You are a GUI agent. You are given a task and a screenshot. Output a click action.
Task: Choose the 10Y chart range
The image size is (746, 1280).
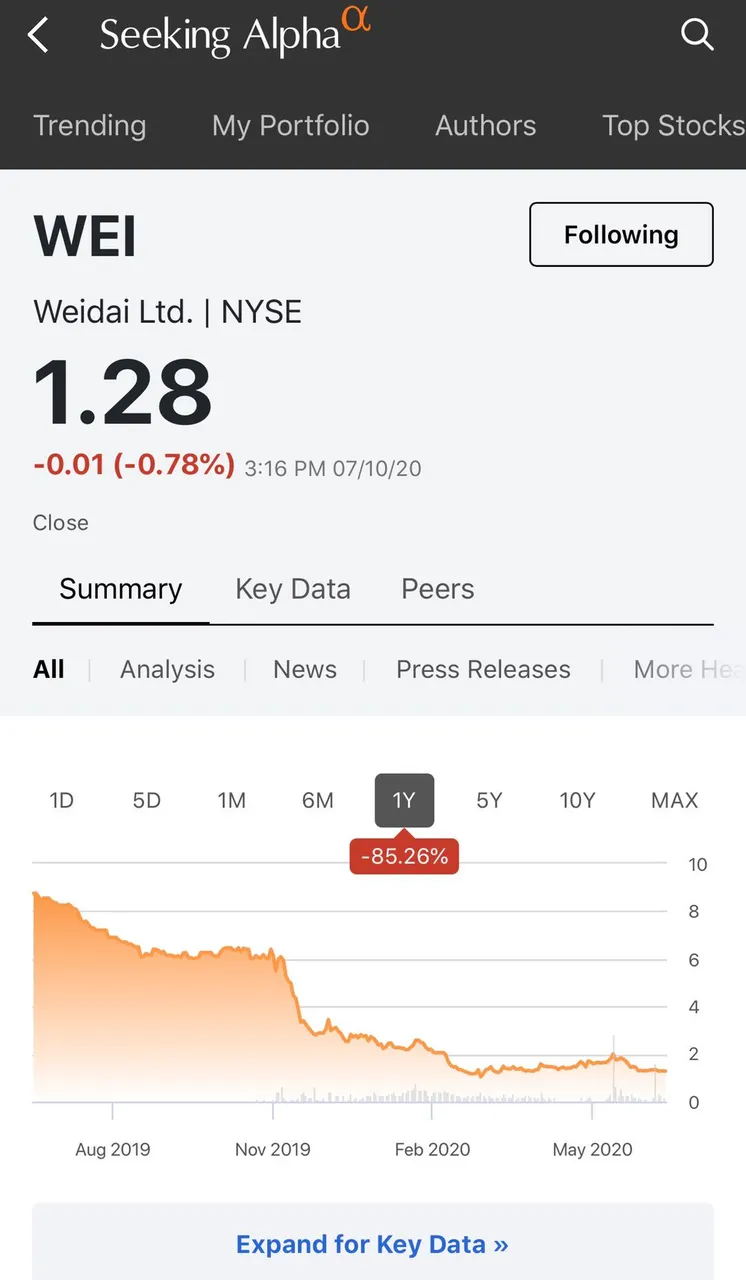[577, 800]
